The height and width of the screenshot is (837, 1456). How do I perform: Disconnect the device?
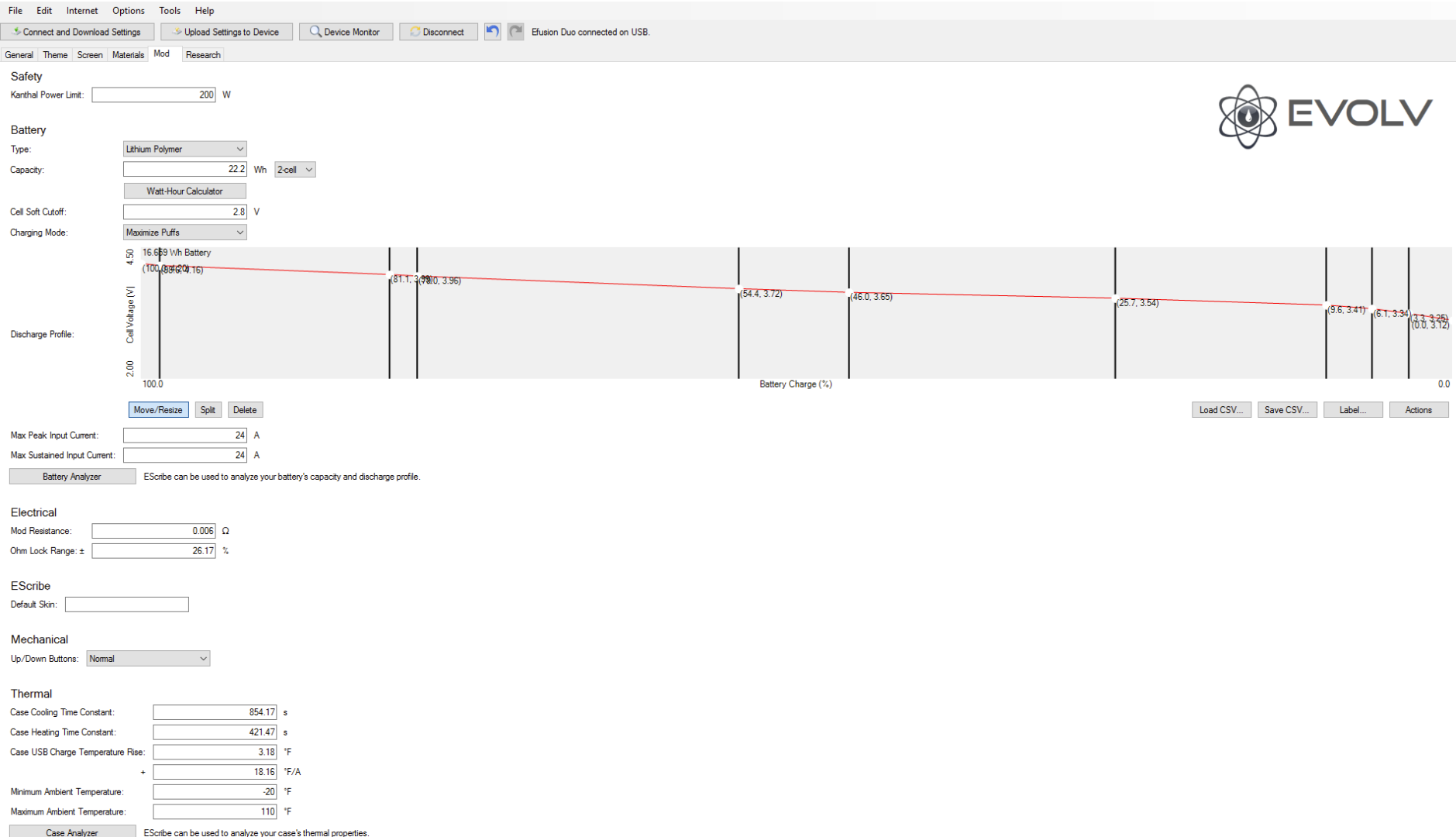click(438, 32)
